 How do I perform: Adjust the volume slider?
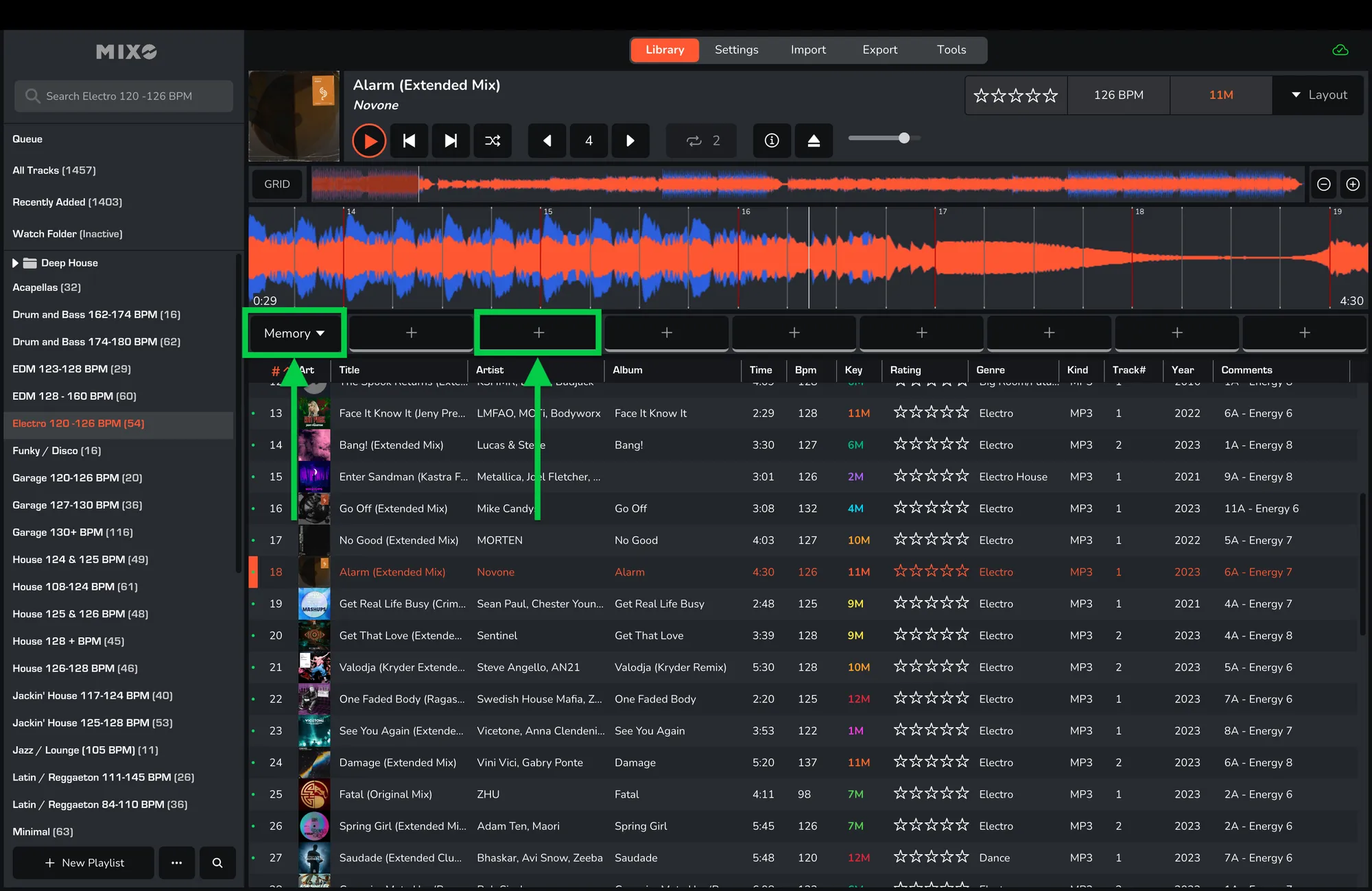tap(903, 138)
